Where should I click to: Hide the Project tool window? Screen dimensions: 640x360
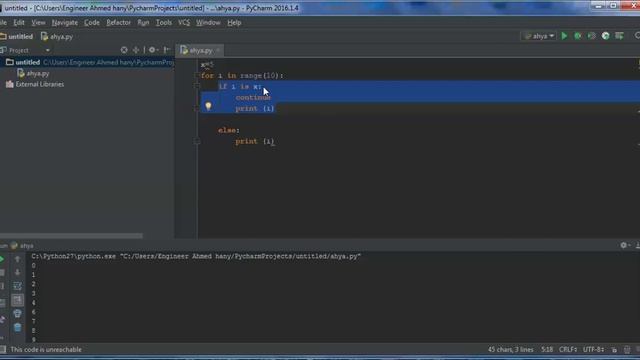click(167, 50)
